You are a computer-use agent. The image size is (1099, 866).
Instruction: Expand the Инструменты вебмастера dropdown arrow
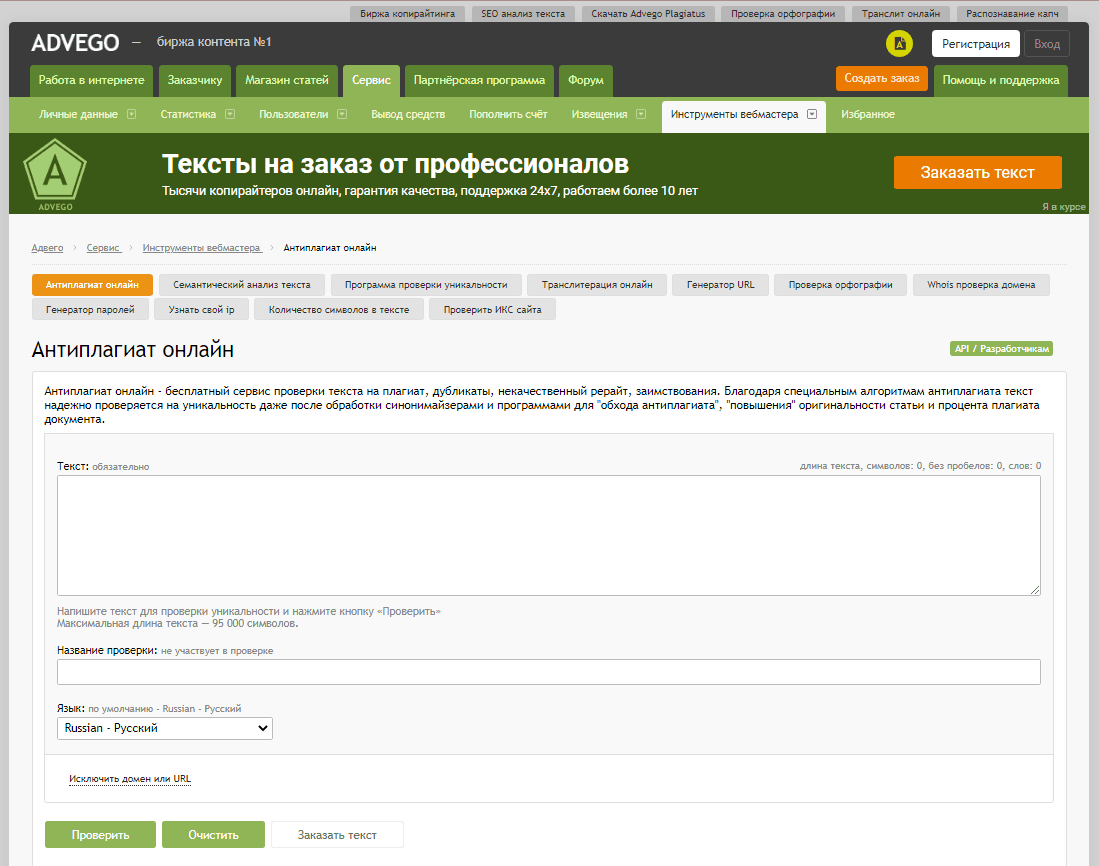pos(812,114)
